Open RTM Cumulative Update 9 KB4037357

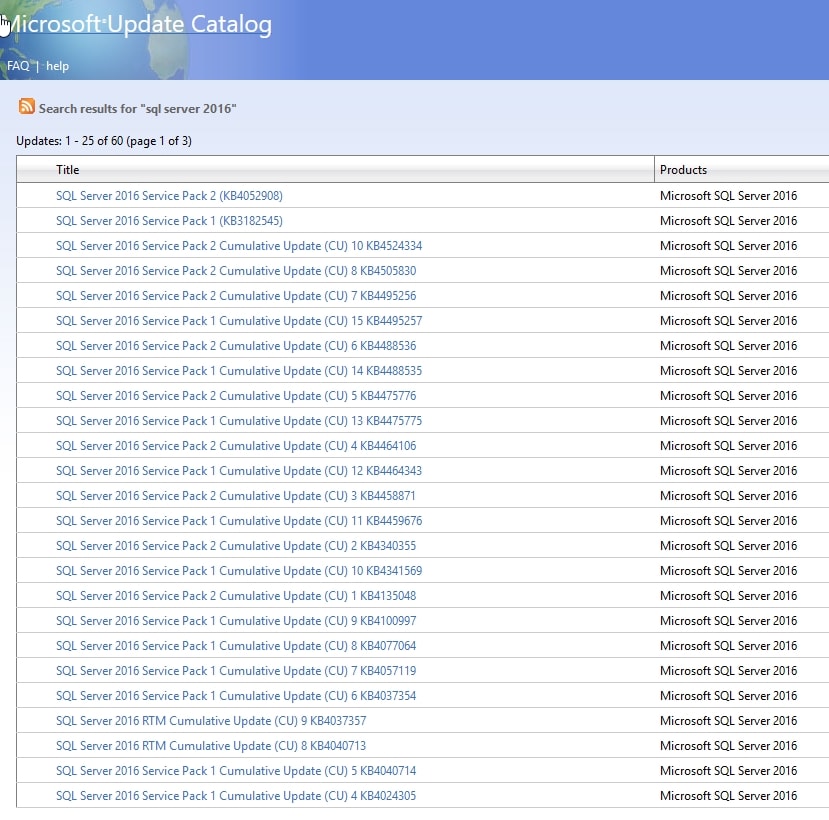click(x=211, y=721)
